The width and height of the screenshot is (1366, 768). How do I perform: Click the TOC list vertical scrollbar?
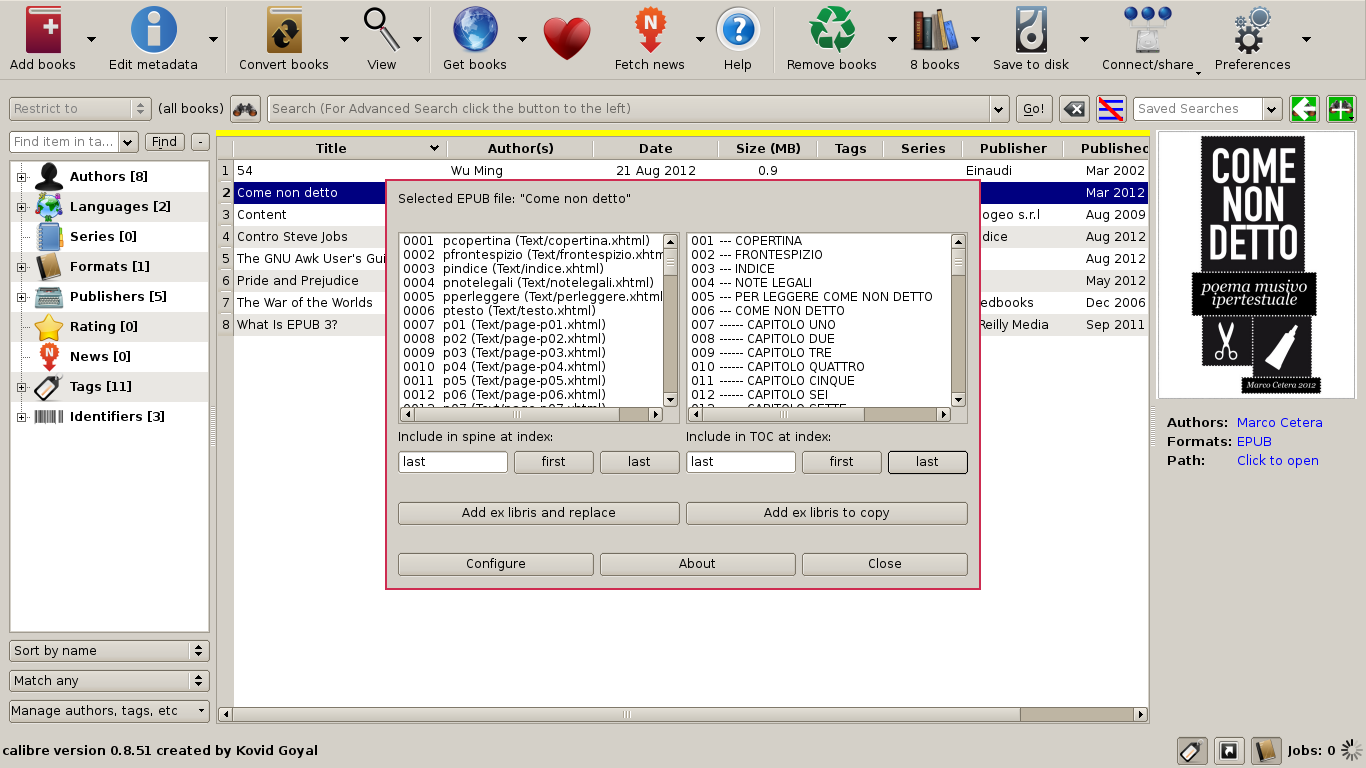pyautogui.click(x=959, y=320)
